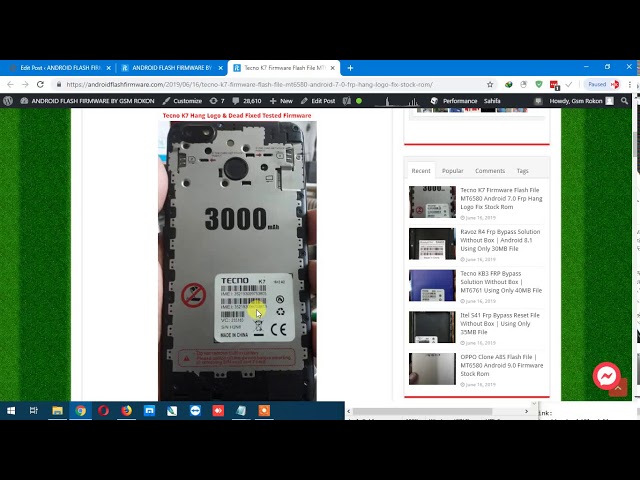Open ANDROID FLASH FIRMWARE BY GSM ROKON site menu
Screen dimensions: 640x480
click(87, 101)
